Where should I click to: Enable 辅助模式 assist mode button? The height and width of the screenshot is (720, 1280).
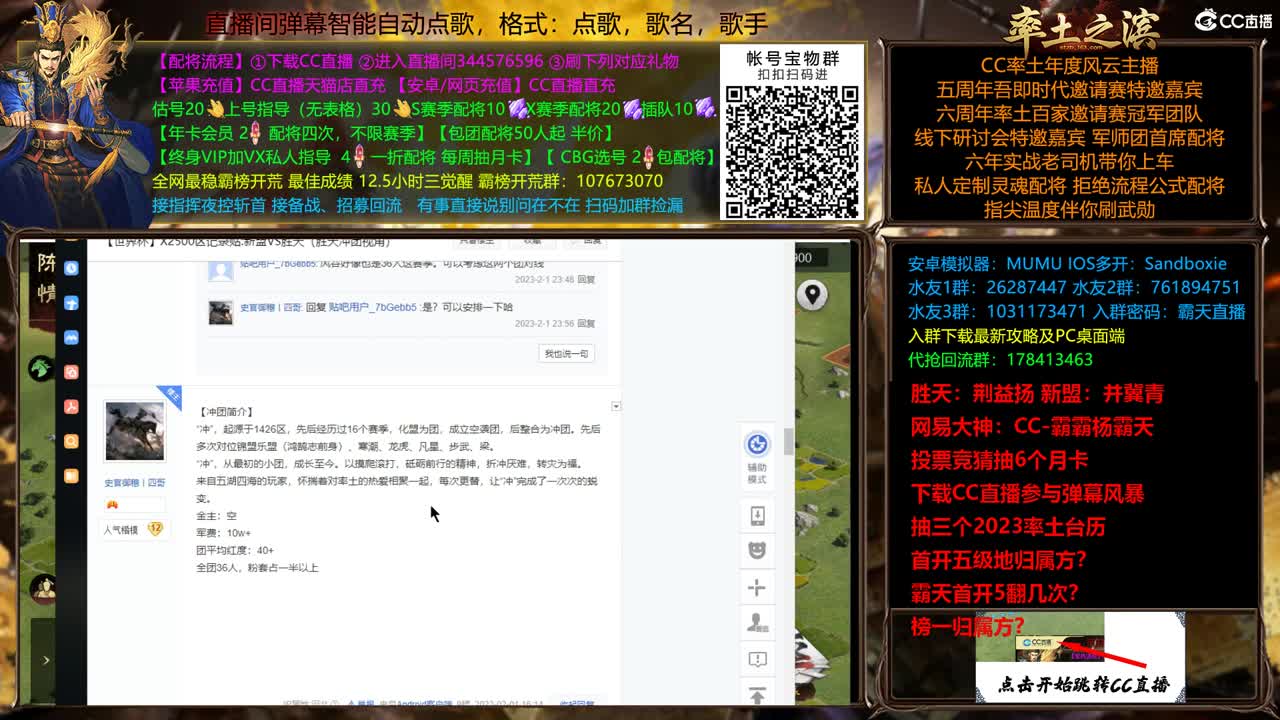(757, 457)
